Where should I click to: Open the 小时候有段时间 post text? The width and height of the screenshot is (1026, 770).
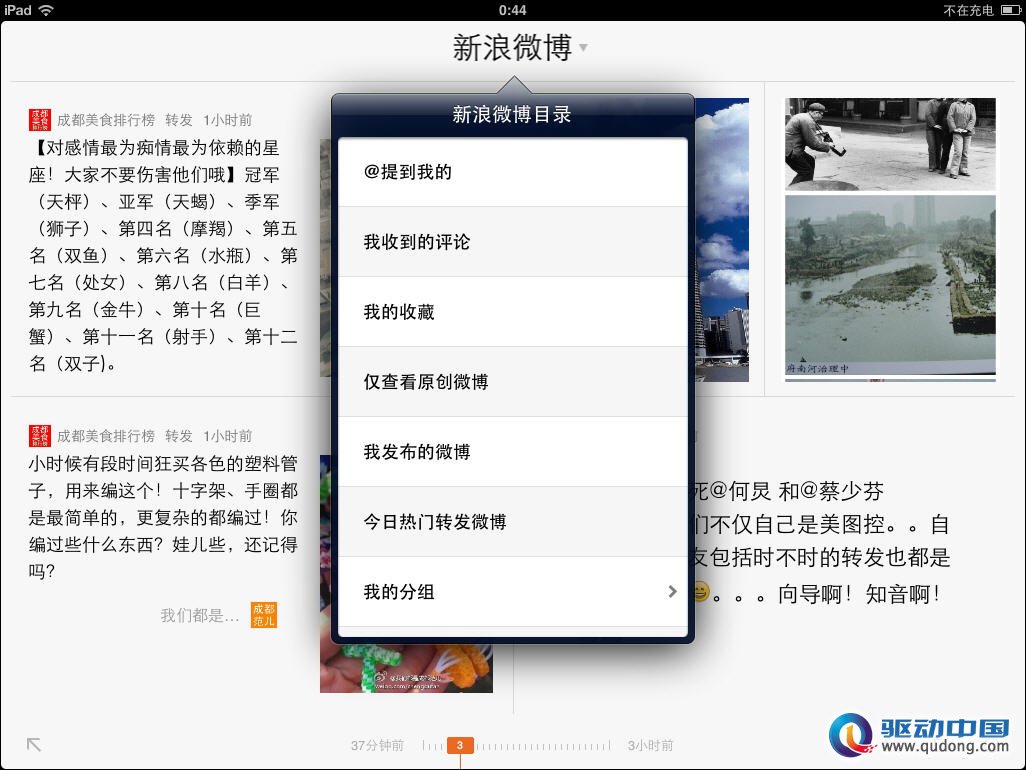point(163,517)
